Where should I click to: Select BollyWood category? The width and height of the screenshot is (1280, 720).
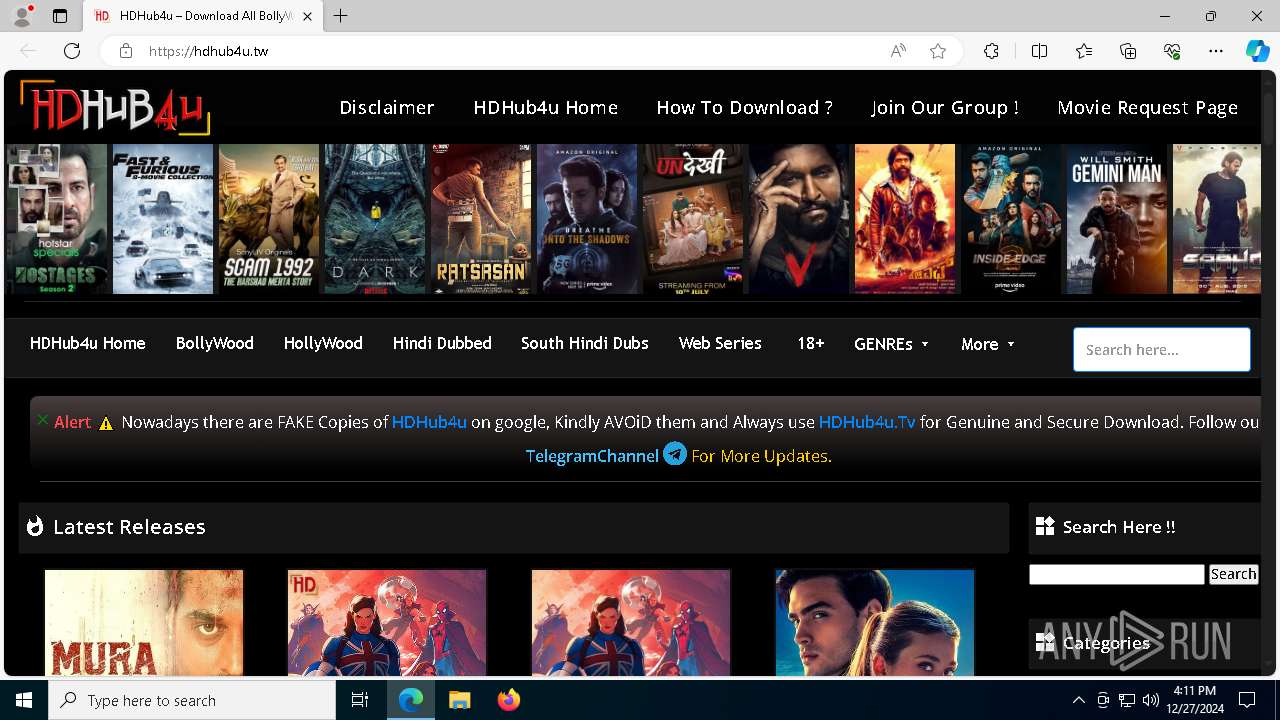pos(215,343)
